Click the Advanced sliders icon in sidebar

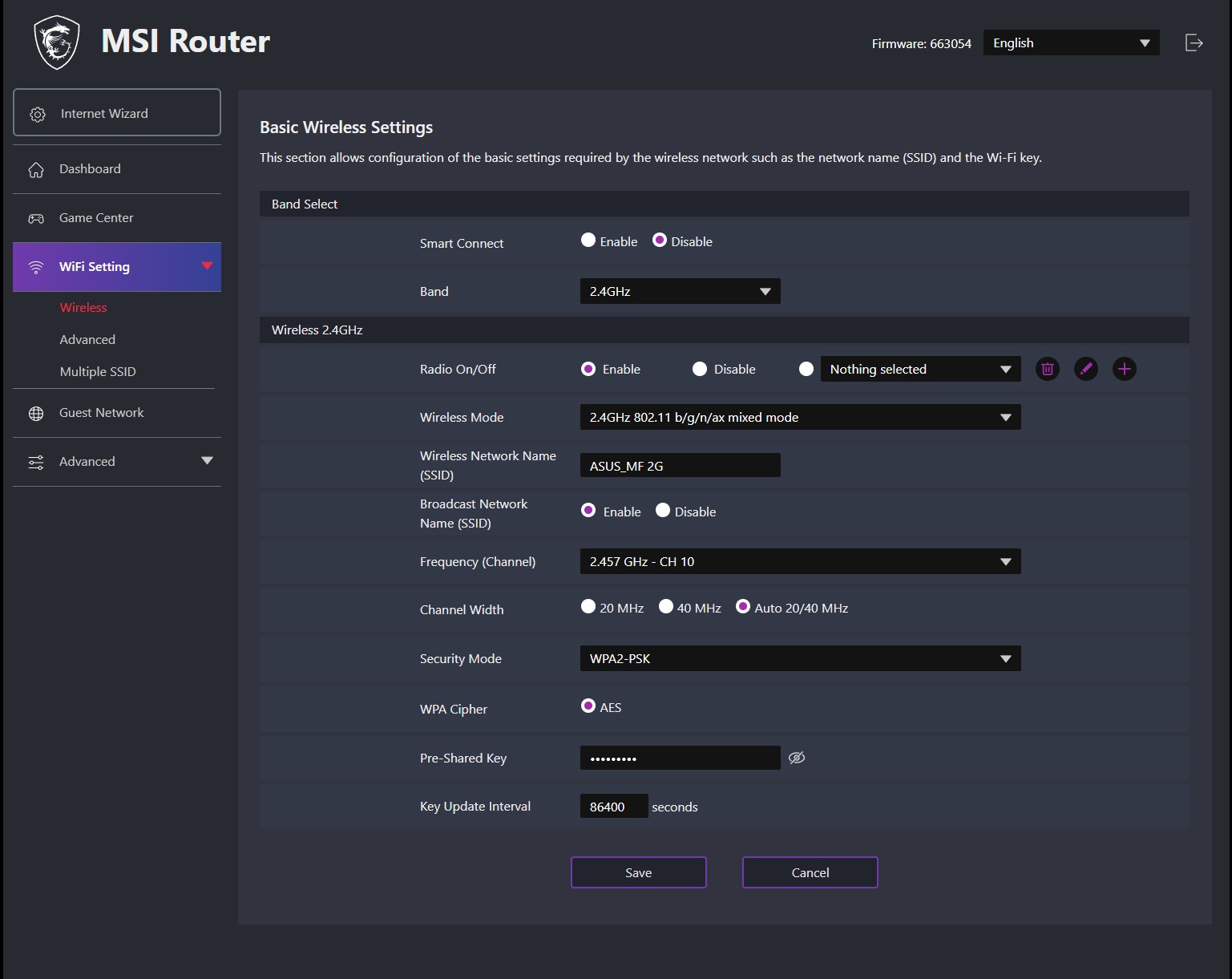point(36,463)
